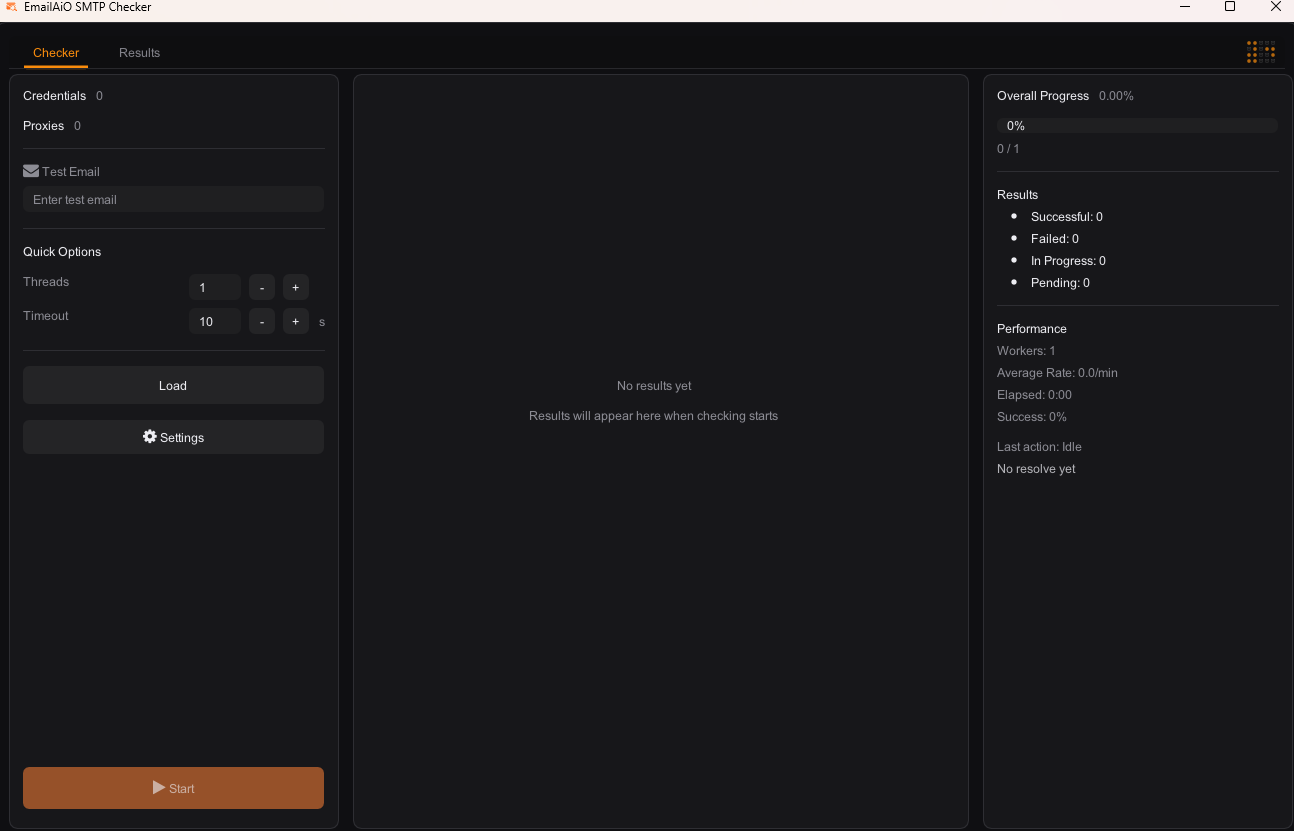
Task: Decrease Timeout using the minus button
Action: coord(261,321)
